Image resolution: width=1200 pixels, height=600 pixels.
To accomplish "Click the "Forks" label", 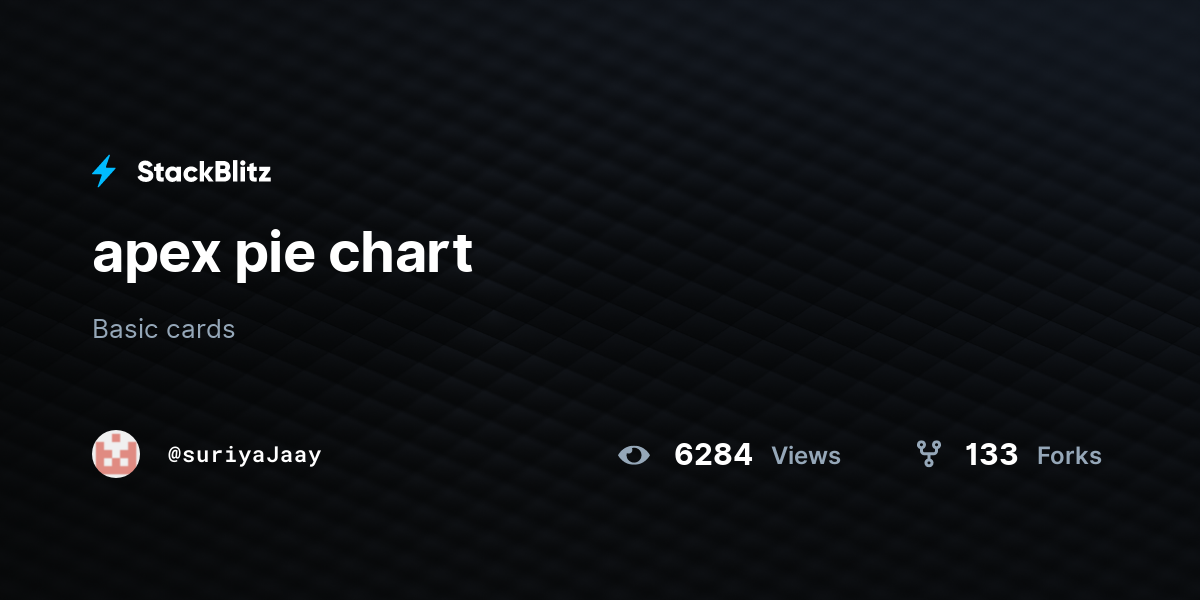I will coord(1069,456).
